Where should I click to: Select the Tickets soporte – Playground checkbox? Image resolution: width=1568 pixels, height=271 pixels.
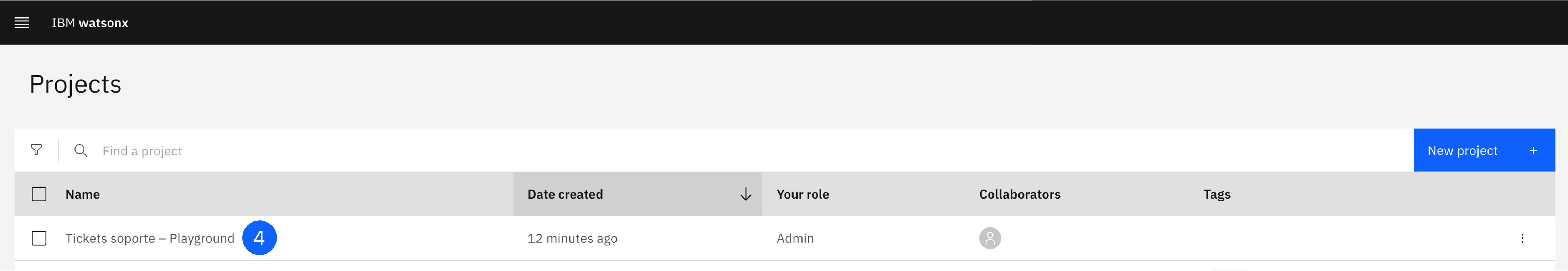pos(39,238)
